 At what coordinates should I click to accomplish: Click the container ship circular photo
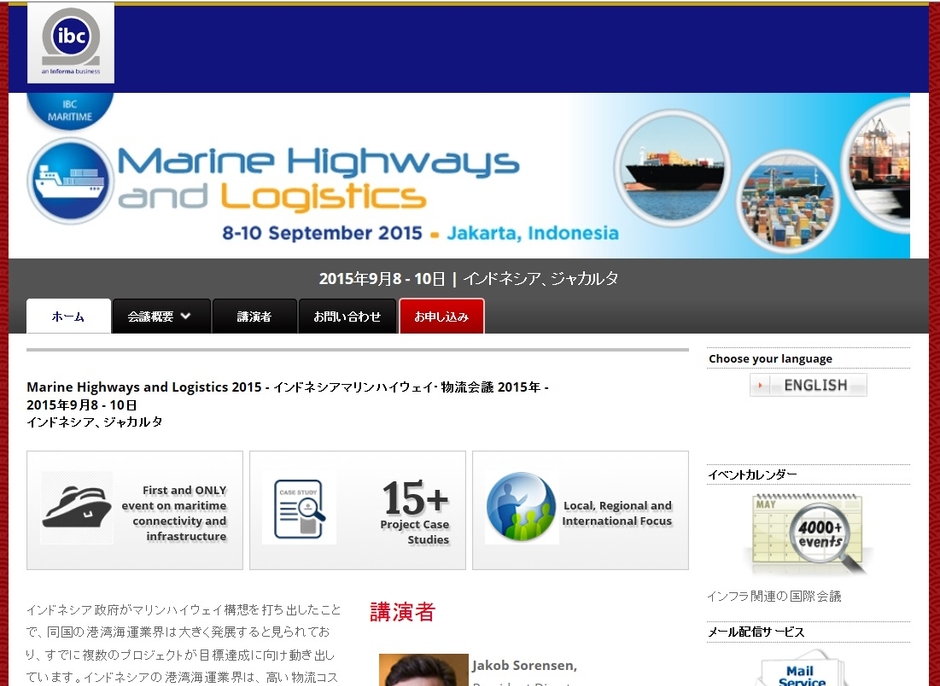672,167
